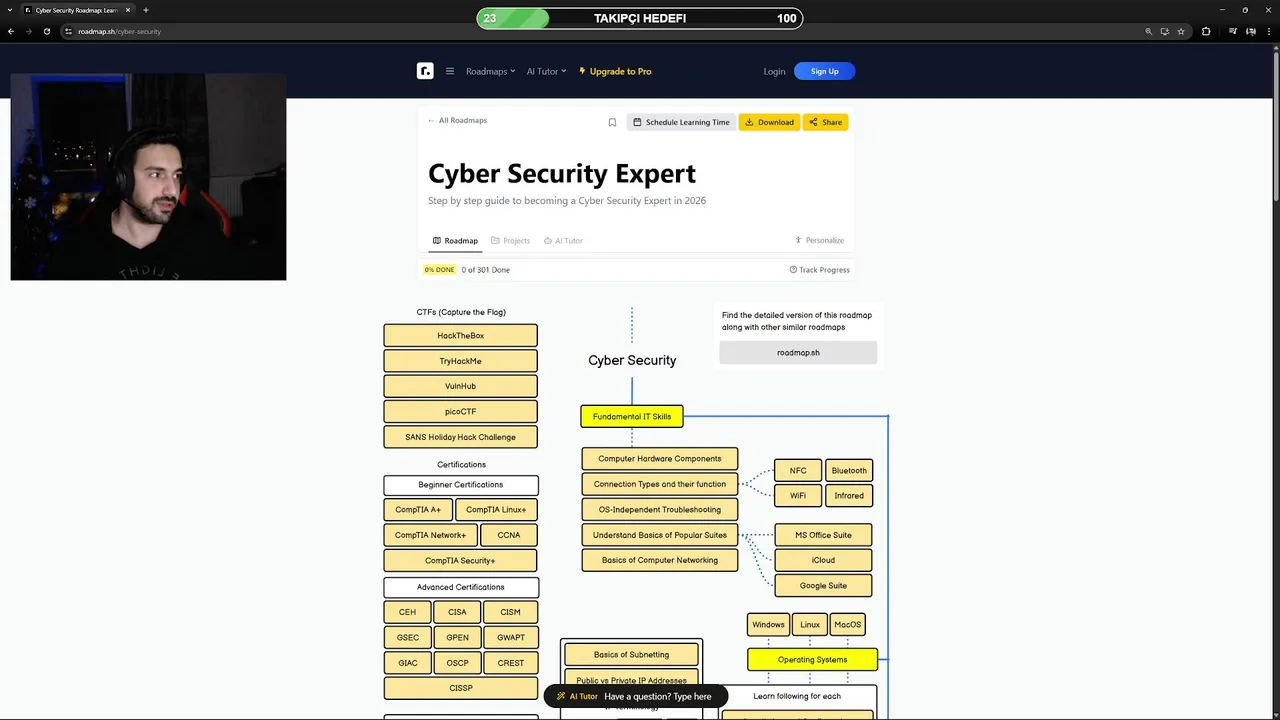1280x720 pixels.
Task: Select the CCNA certification node
Action: 509,535
